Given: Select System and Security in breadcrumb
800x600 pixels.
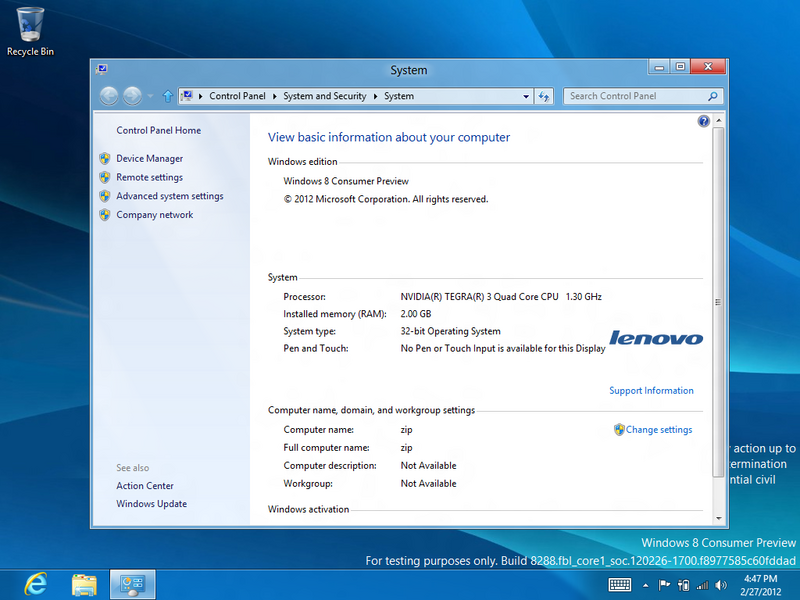Looking at the screenshot, I should pos(324,97).
